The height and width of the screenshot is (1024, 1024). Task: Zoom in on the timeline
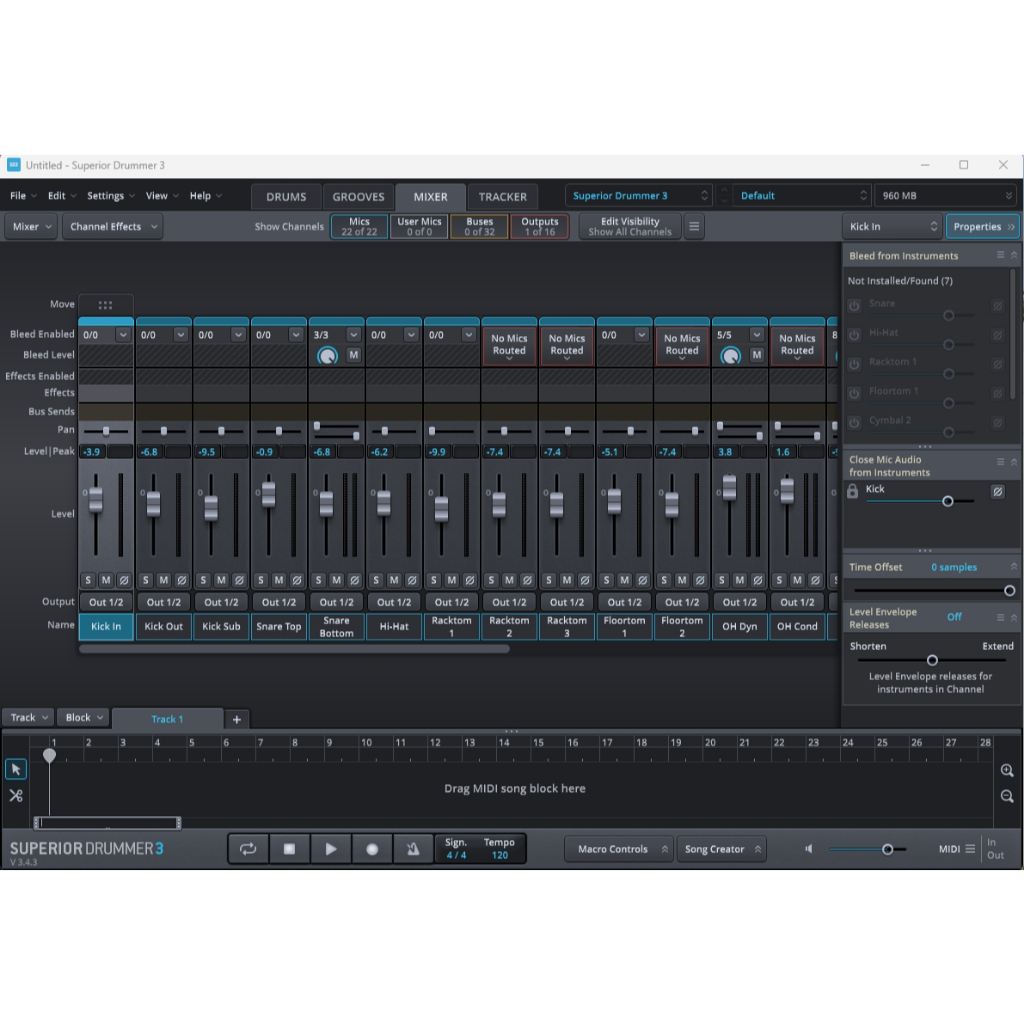click(x=1007, y=771)
